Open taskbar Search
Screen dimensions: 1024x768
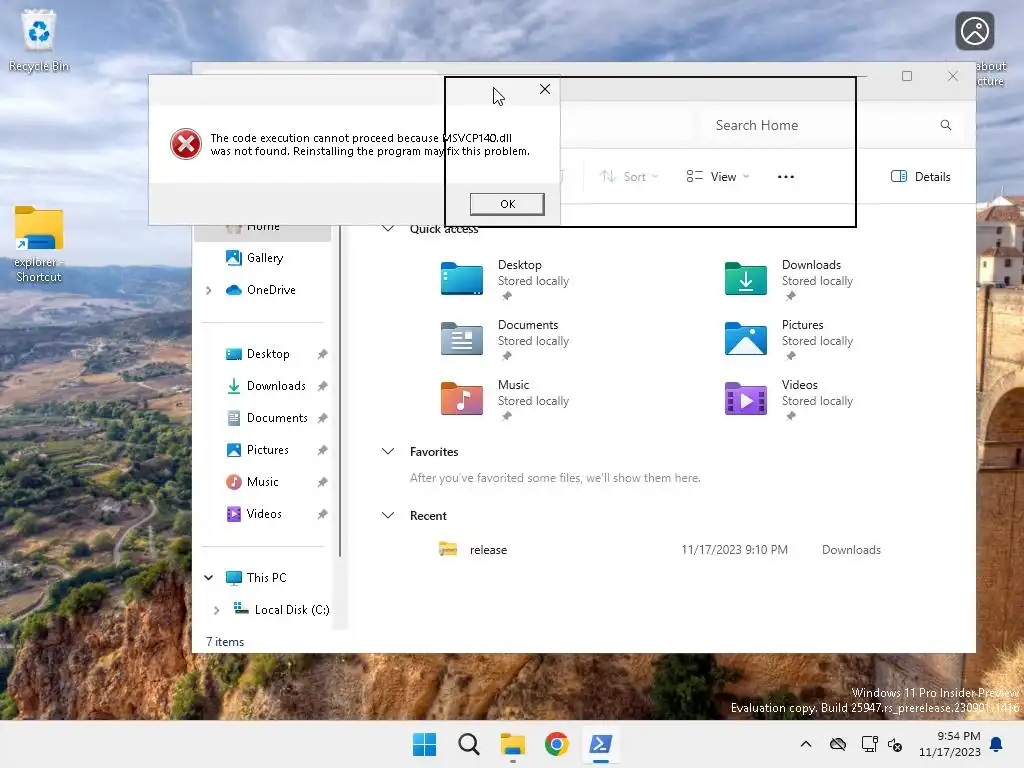(x=468, y=744)
